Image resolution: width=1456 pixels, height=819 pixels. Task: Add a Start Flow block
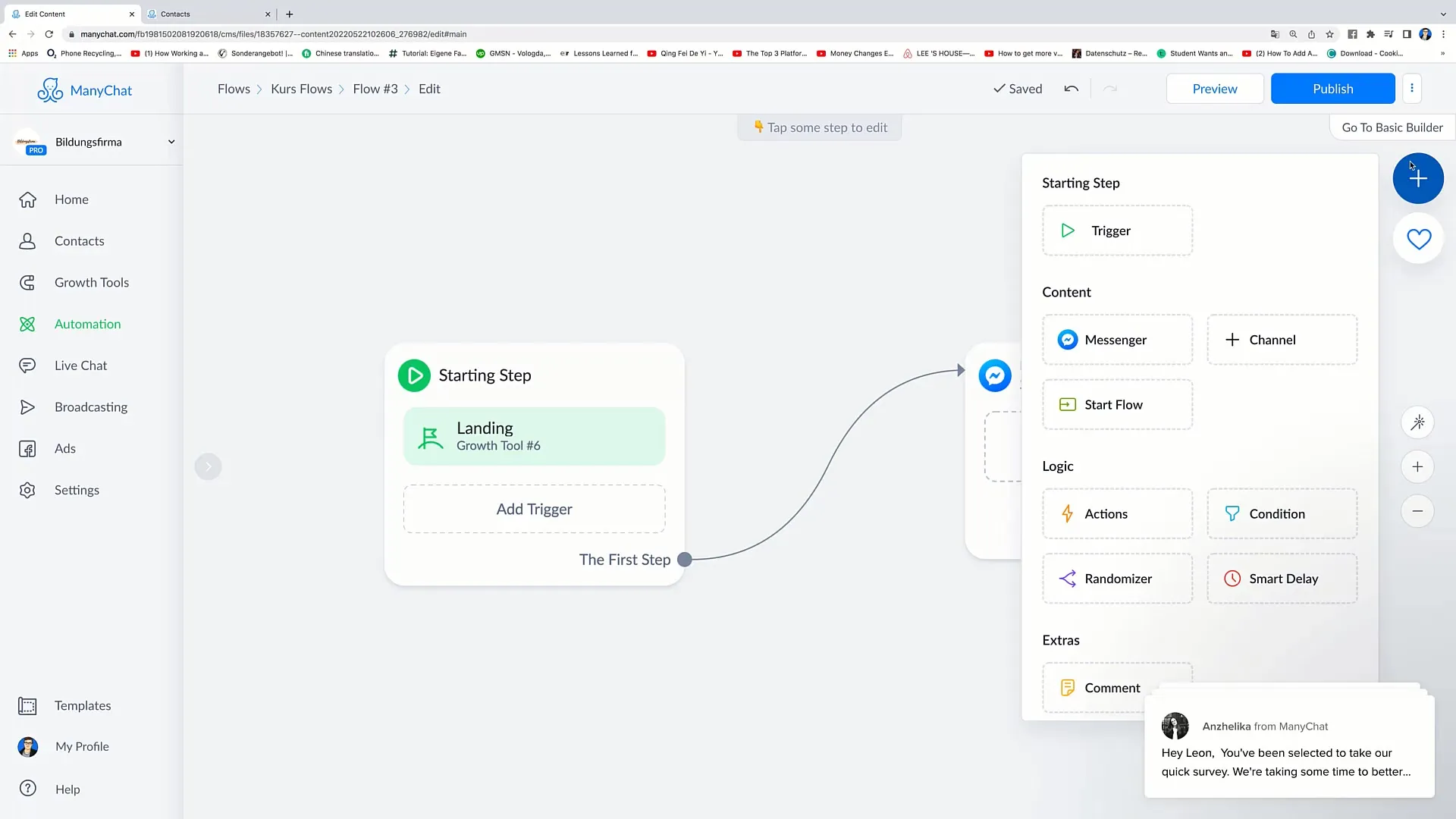[1117, 405]
